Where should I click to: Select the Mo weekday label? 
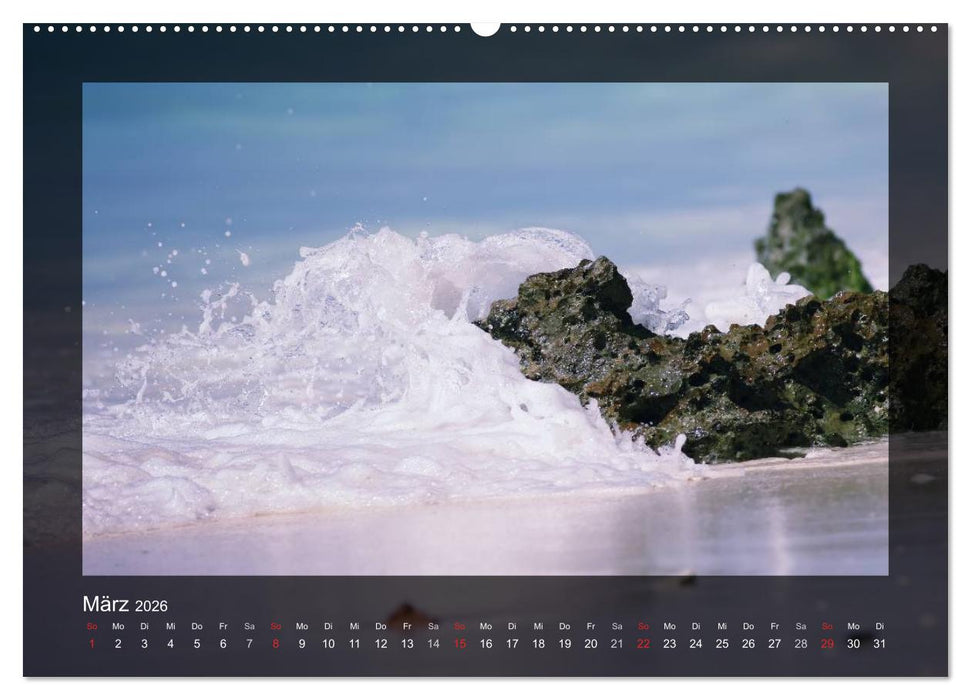(x=116, y=625)
